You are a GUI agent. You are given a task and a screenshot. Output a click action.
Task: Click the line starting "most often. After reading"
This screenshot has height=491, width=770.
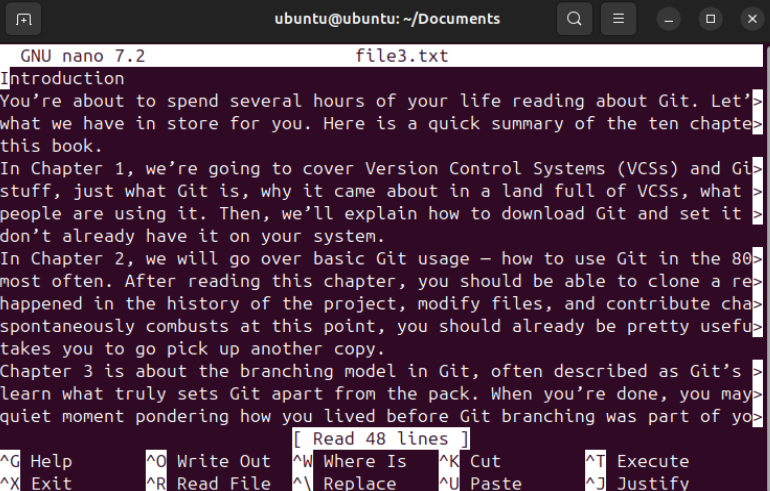pos(381,281)
